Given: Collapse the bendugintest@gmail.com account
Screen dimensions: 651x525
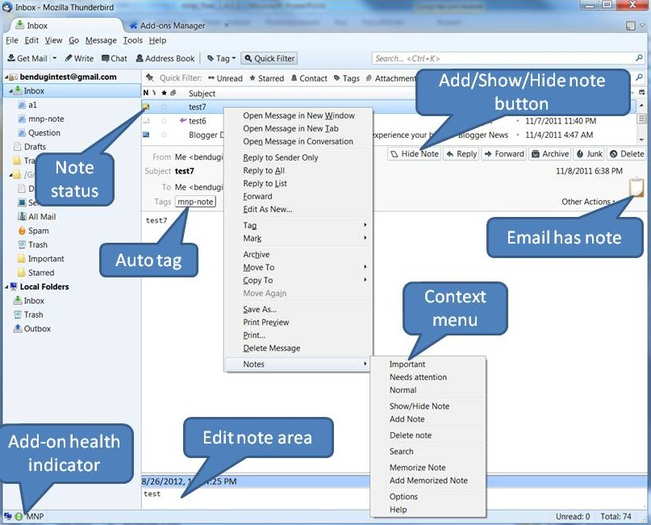Looking at the screenshot, I should 6,77.
